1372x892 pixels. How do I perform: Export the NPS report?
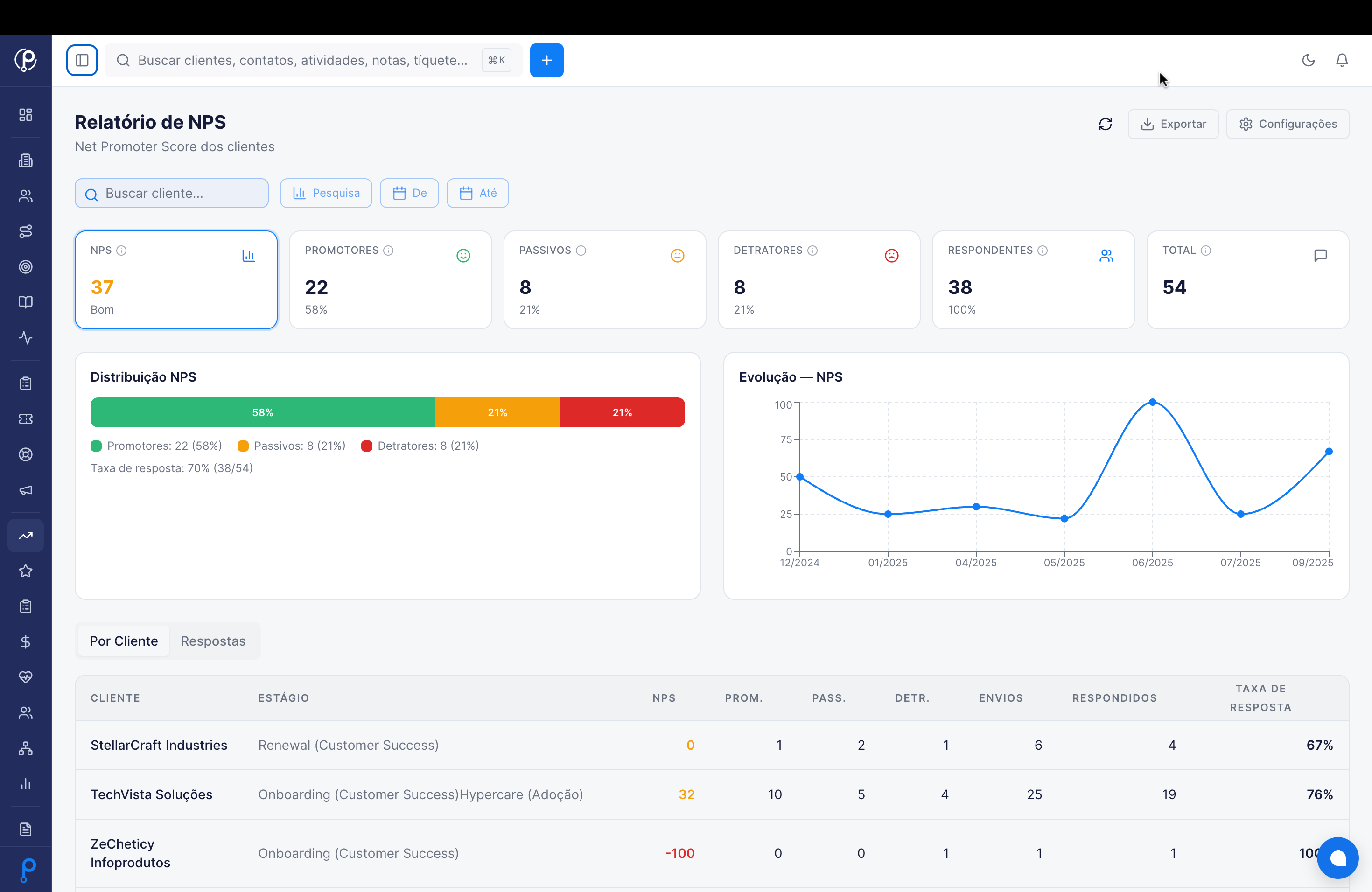[1173, 124]
